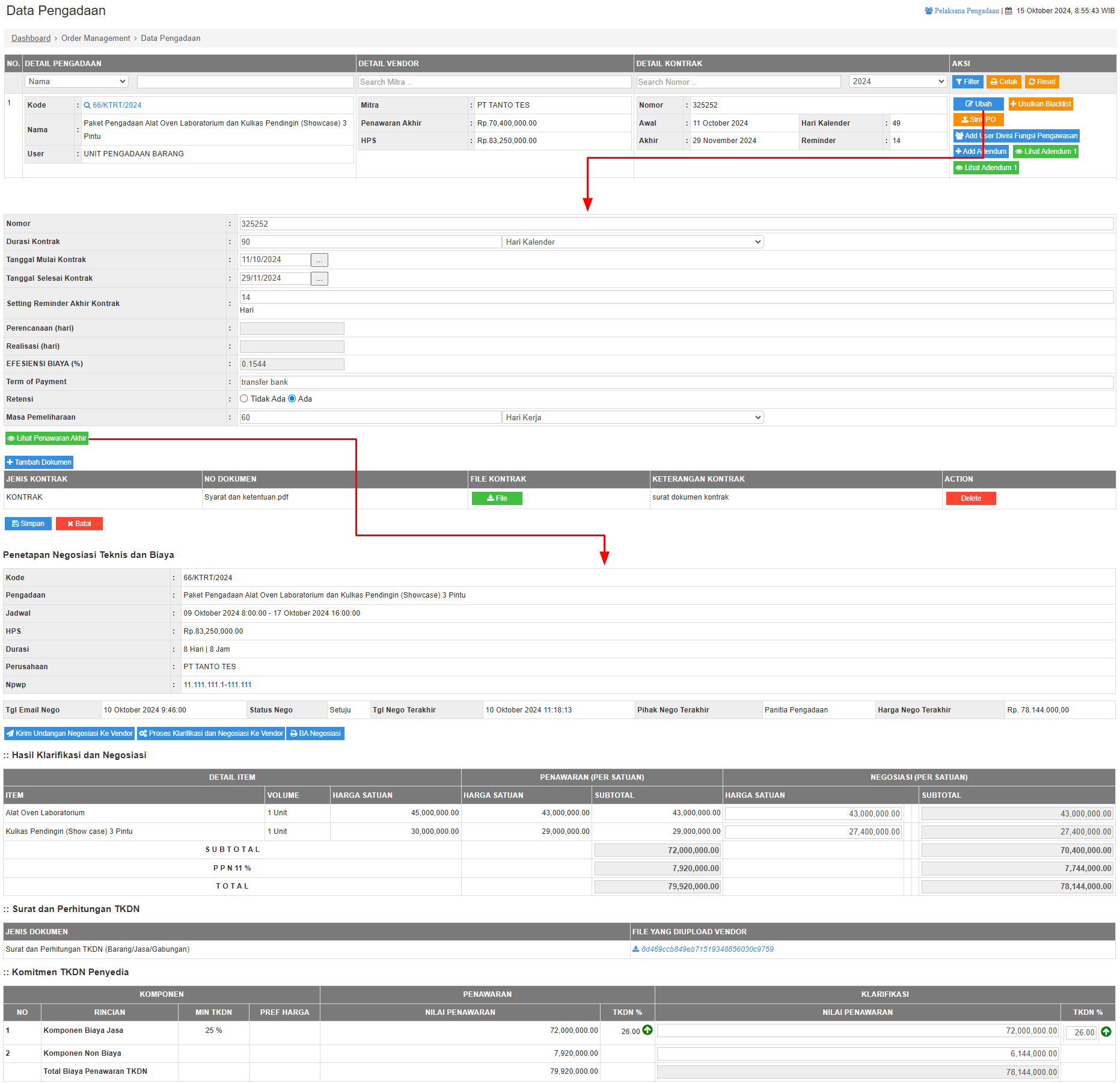
Task: Click the Term of Payment input field
Action: coord(676,382)
